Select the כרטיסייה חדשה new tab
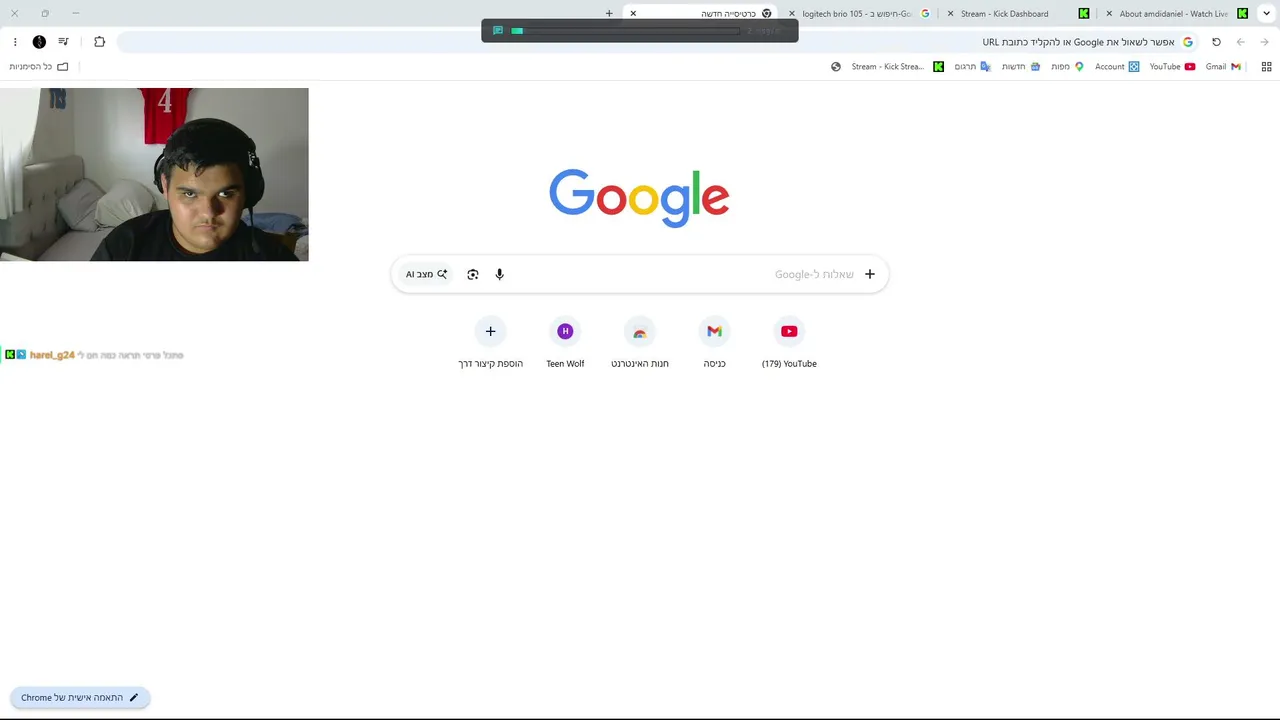 coord(702,14)
